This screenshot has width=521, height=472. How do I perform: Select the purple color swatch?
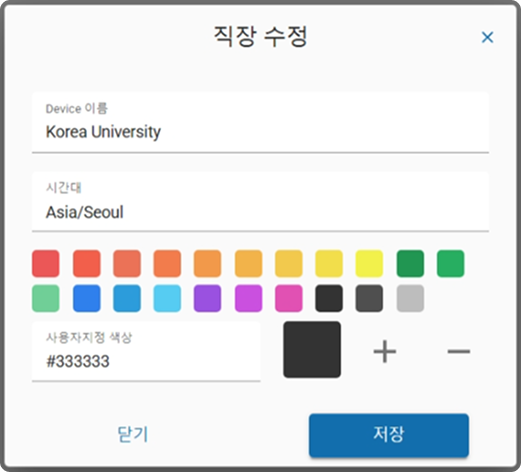pyautogui.click(x=207, y=298)
